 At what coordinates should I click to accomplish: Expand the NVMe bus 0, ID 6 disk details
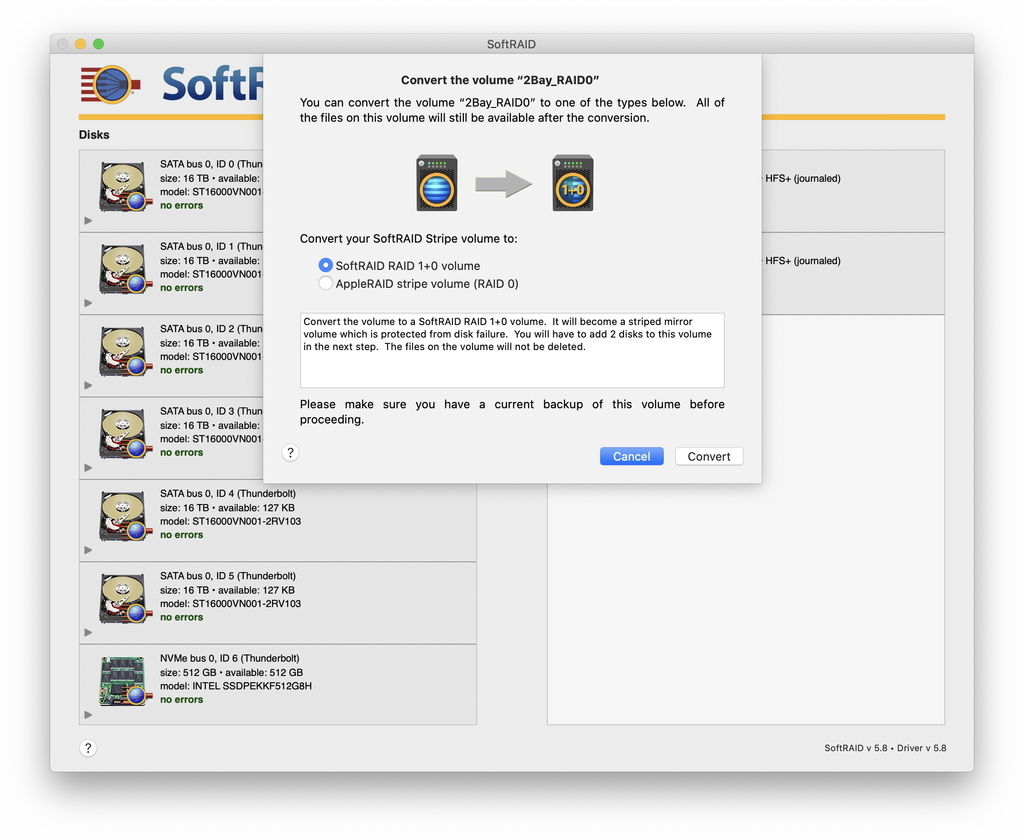click(x=88, y=715)
